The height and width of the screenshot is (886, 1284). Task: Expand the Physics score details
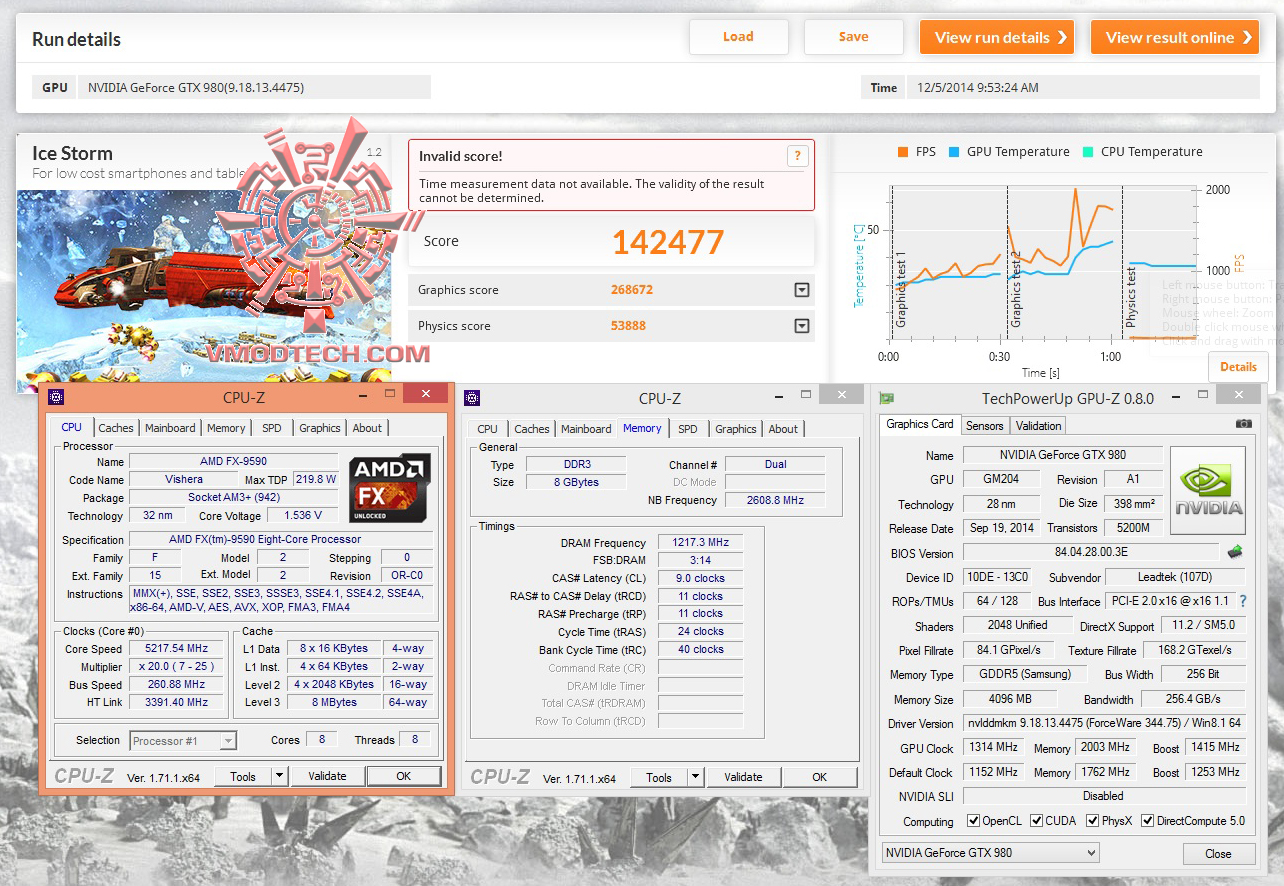(x=801, y=326)
